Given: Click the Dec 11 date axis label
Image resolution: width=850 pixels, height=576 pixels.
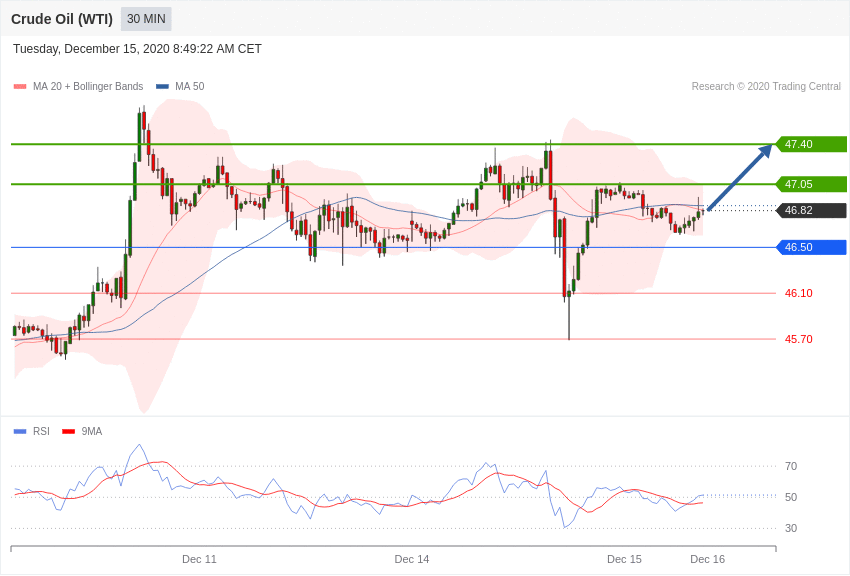Looking at the screenshot, I should (x=199, y=559).
